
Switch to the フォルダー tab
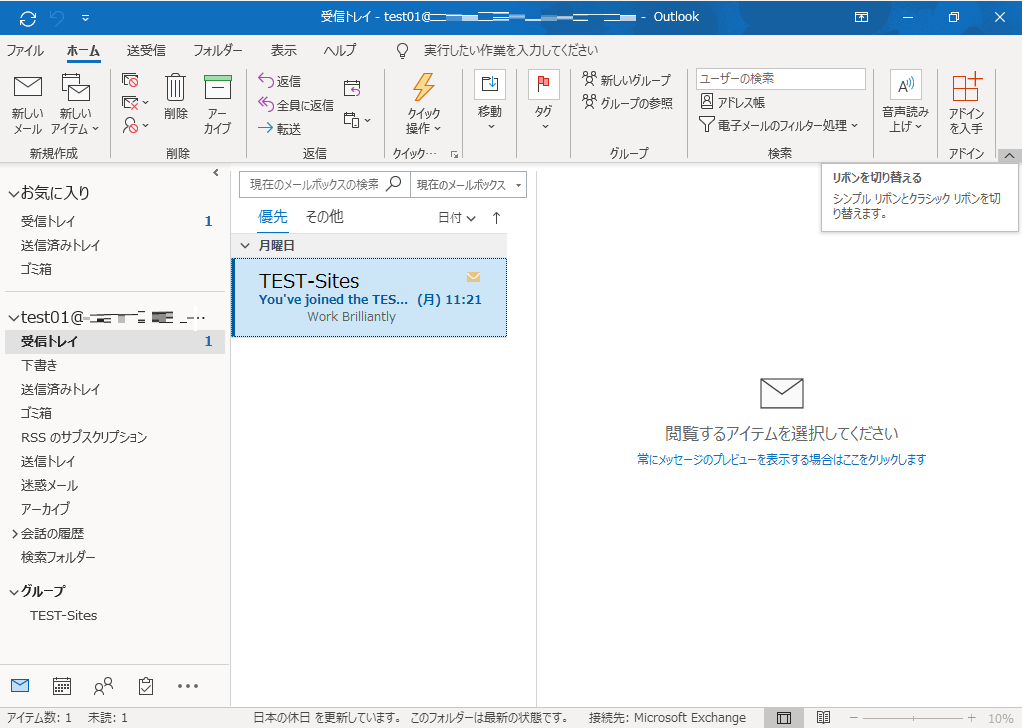(x=218, y=50)
